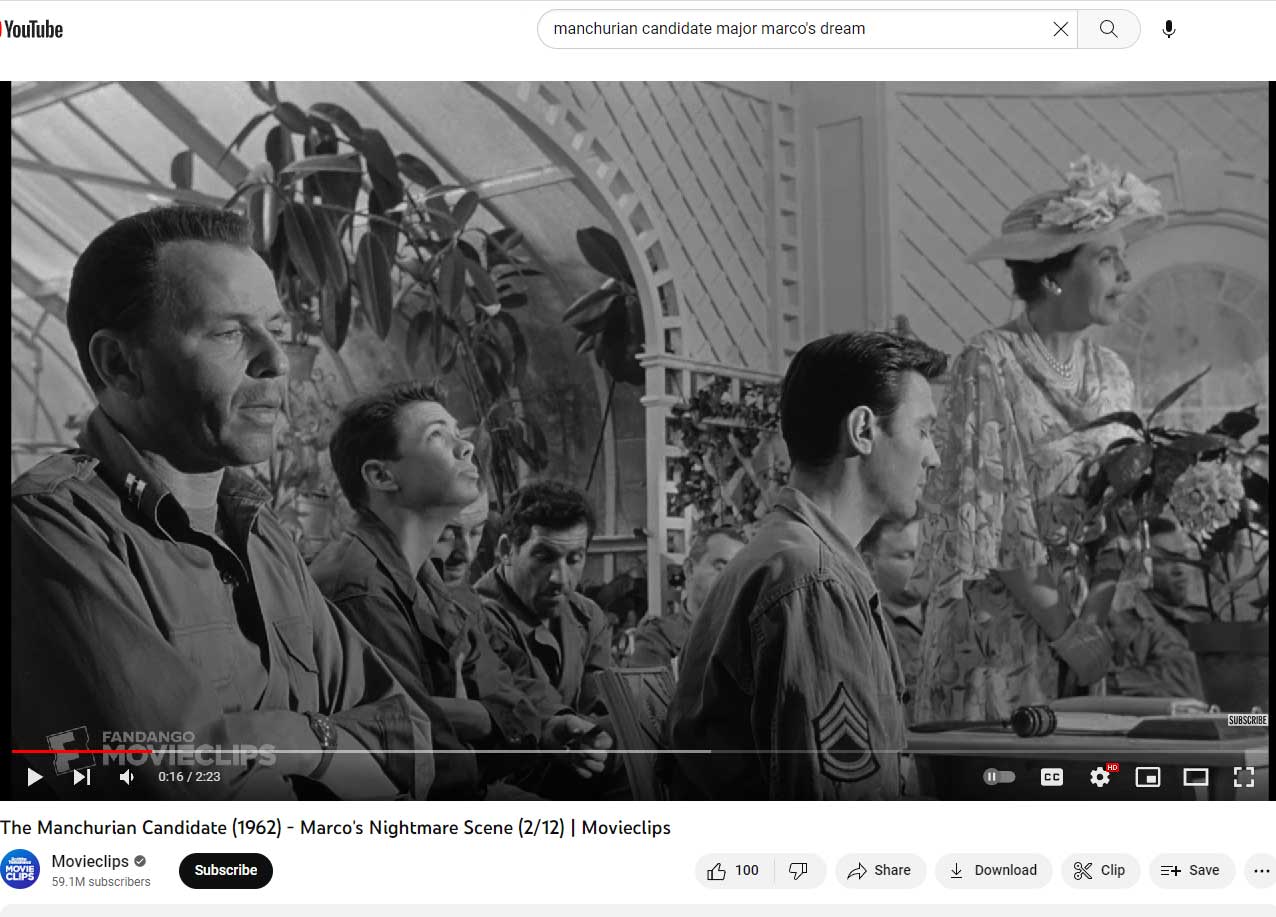Click the video title text
The image size is (1276, 917).
coord(335,827)
